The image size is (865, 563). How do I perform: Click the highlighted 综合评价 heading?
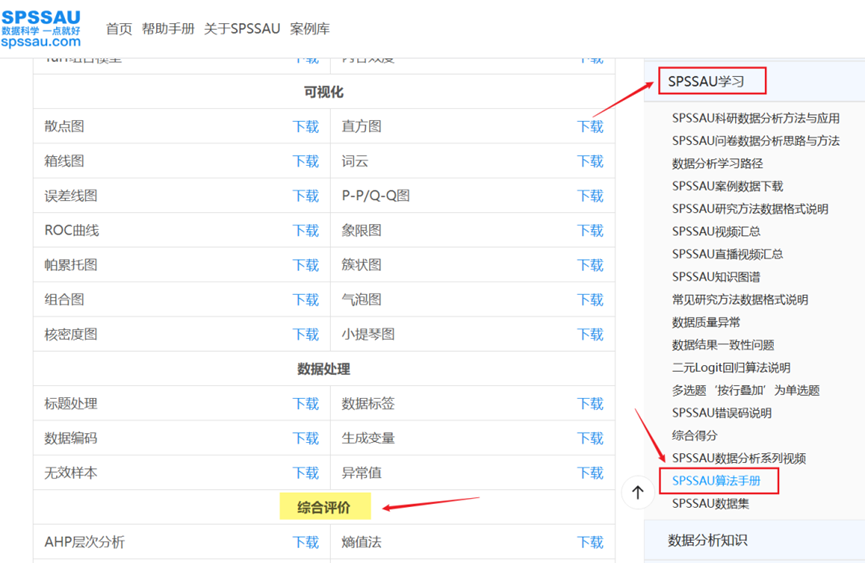(x=324, y=507)
